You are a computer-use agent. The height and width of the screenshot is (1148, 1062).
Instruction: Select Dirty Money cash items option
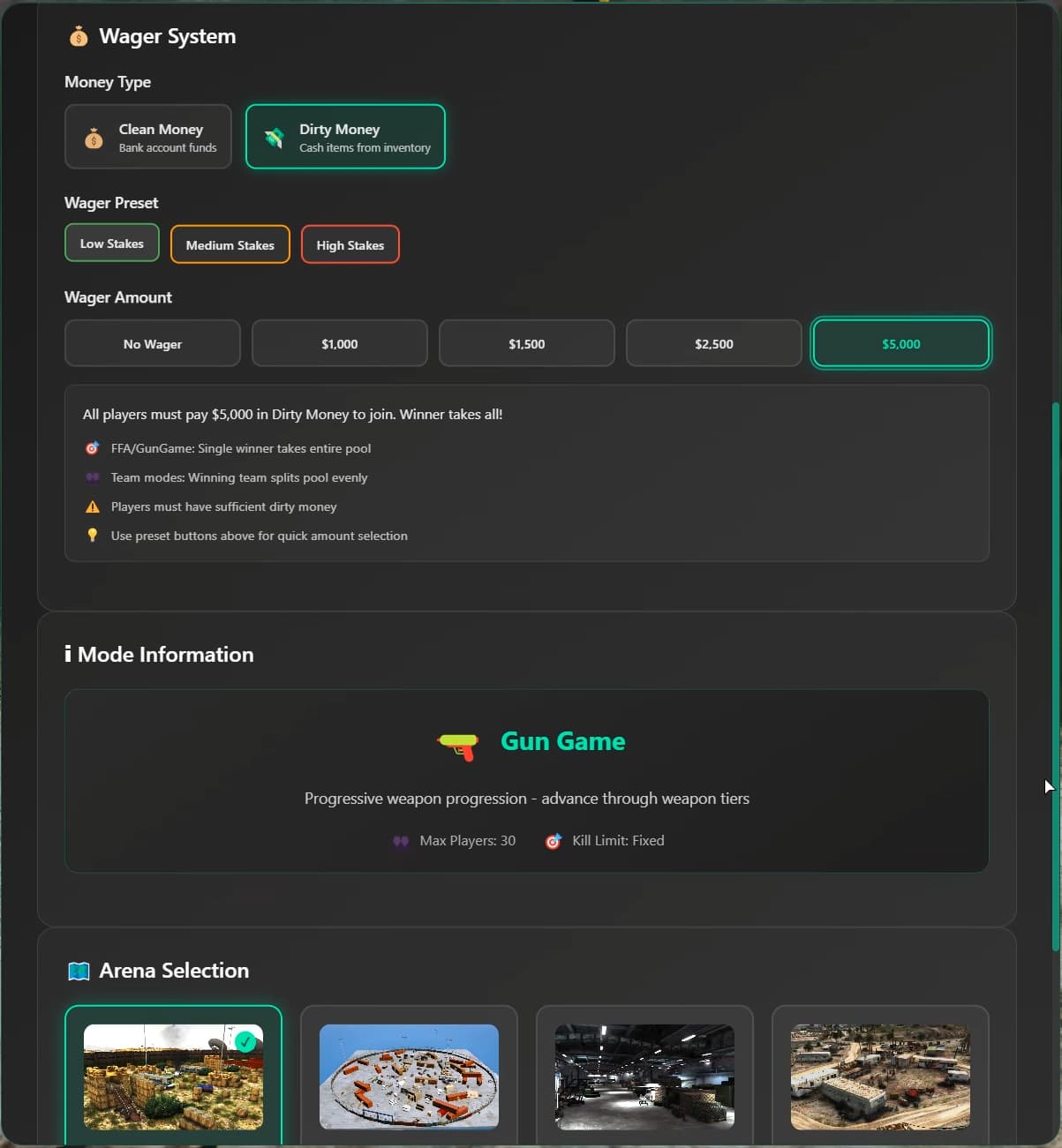pos(345,137)
